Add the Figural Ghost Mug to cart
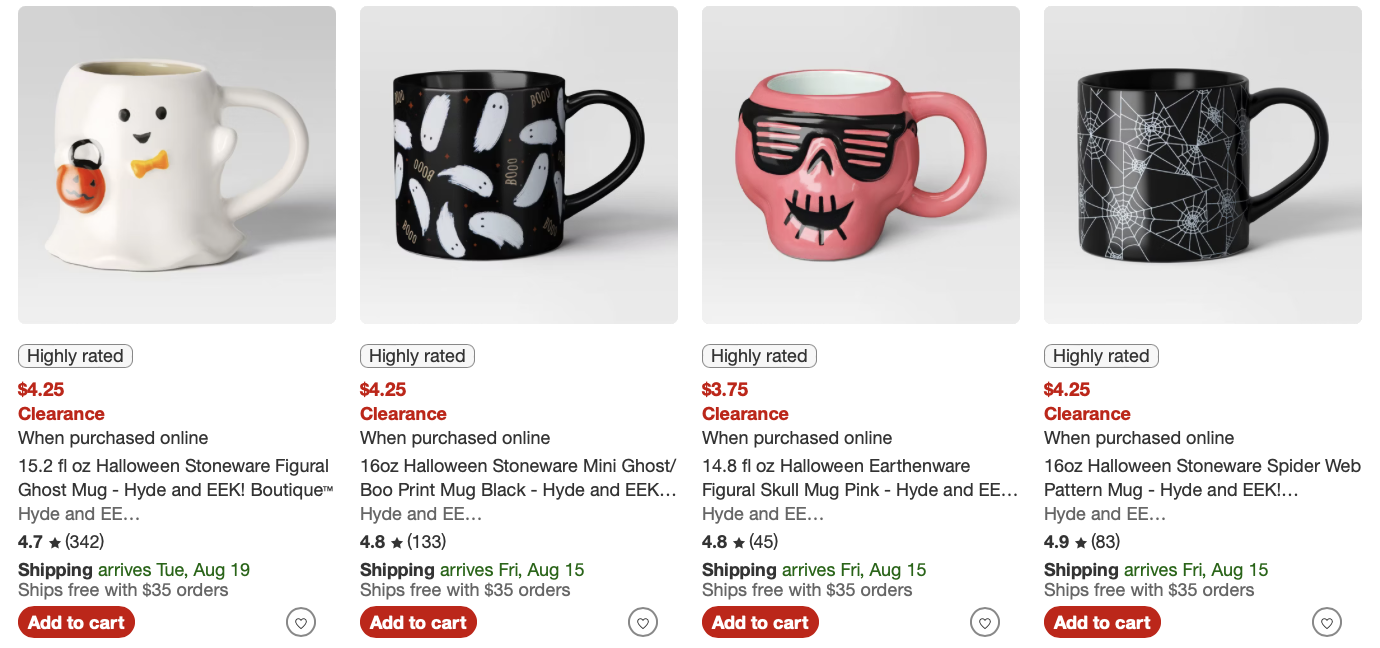Viewport: 1380px width, 648px height. coord(76,623)
